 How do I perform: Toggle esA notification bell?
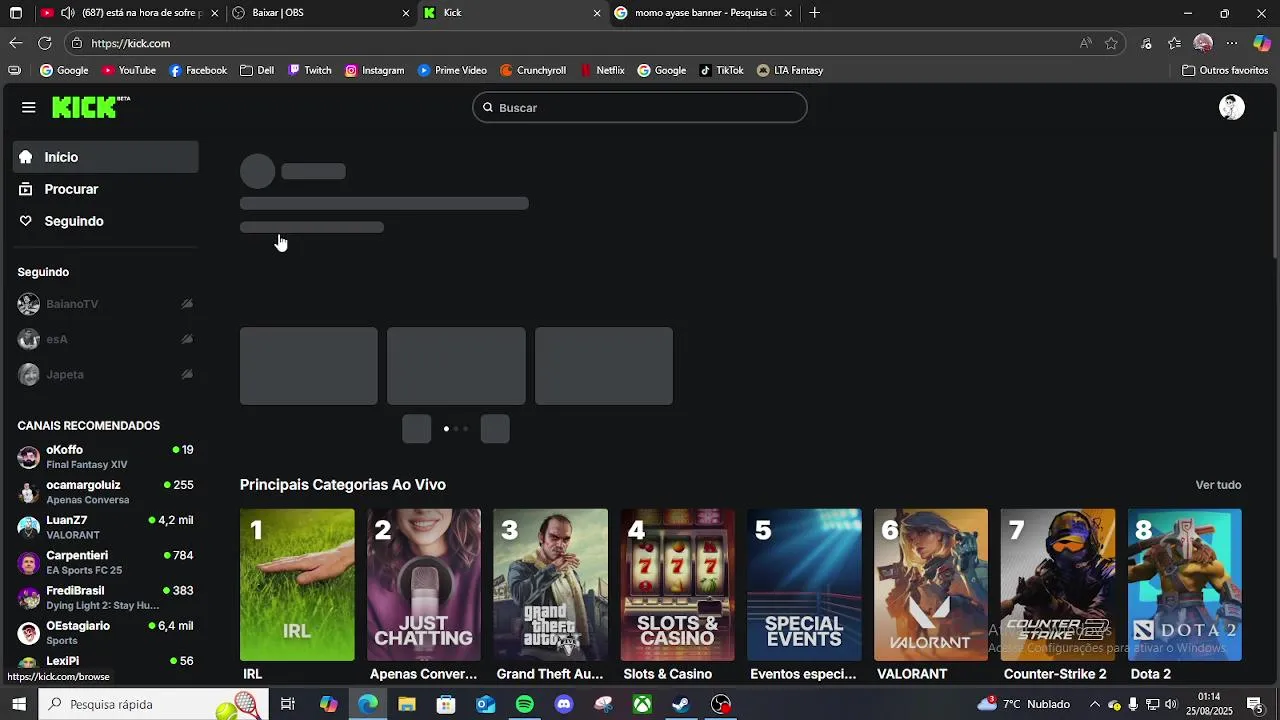pyautogui.click(x=187, y=339)
